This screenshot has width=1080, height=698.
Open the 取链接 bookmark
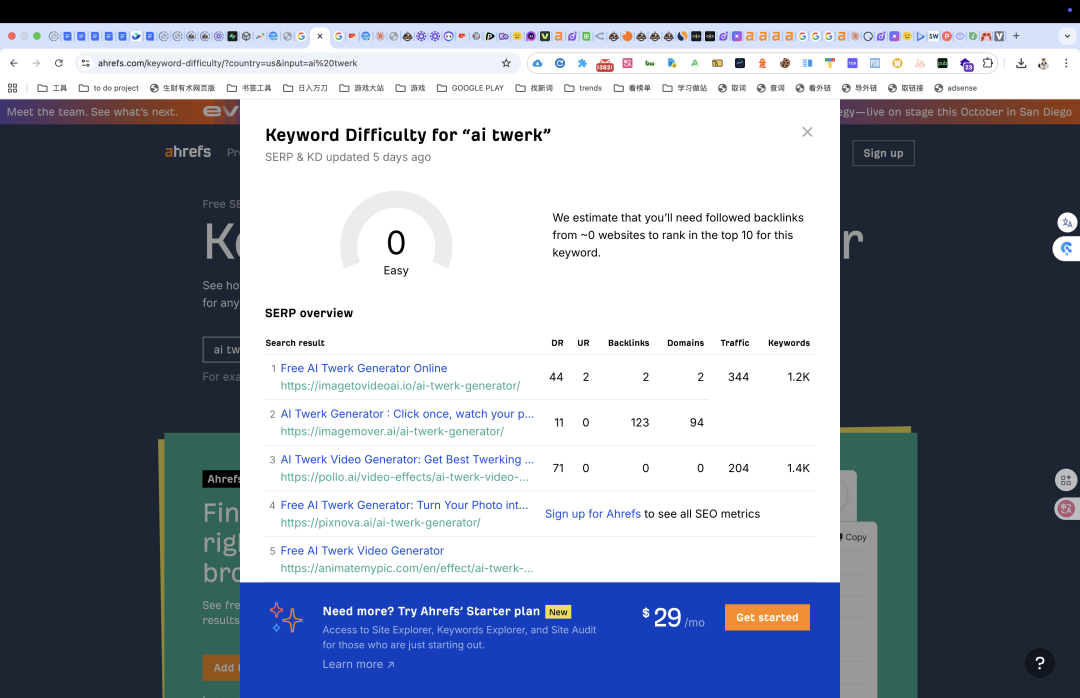tap(906, 88)
